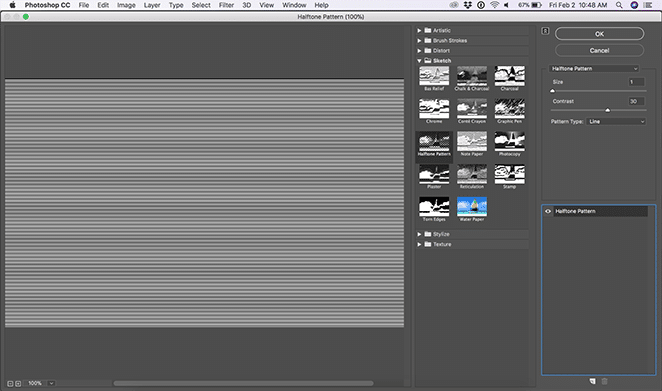The image size is (662, 391).
Task: Open the Type menu
Action: pos(176,5)
